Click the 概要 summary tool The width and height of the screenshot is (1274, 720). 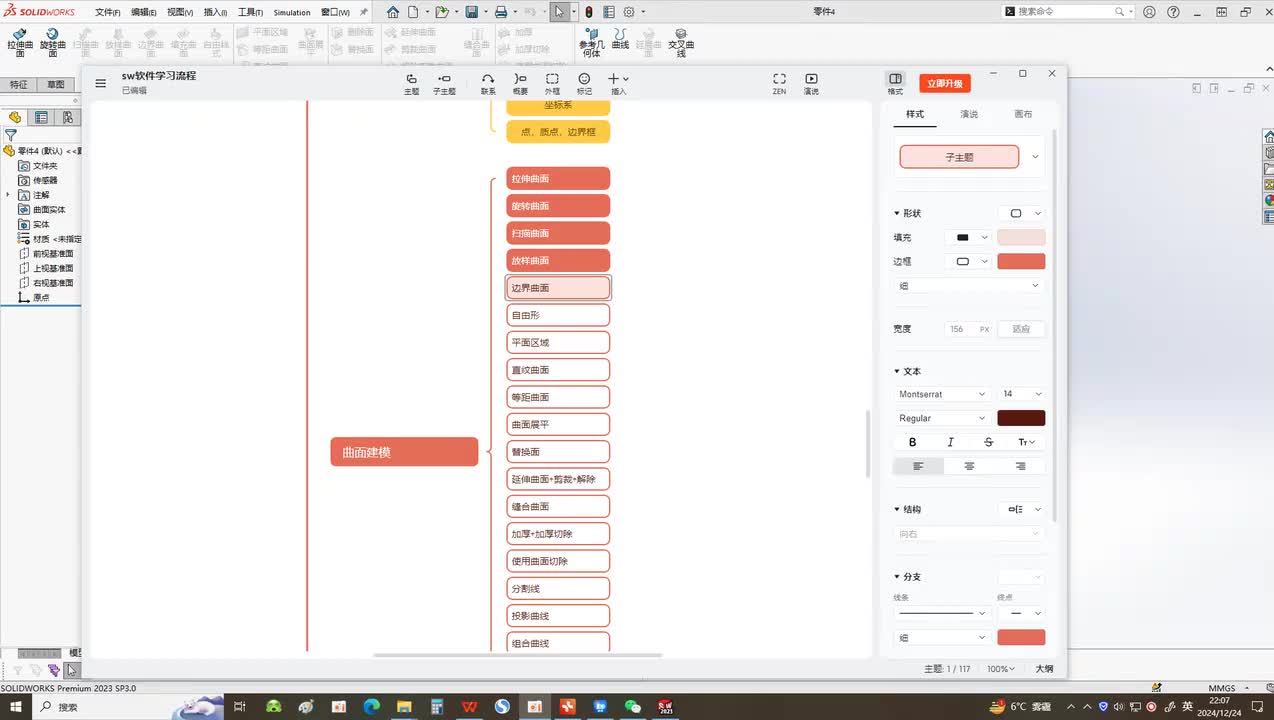[x=520, y=84]
